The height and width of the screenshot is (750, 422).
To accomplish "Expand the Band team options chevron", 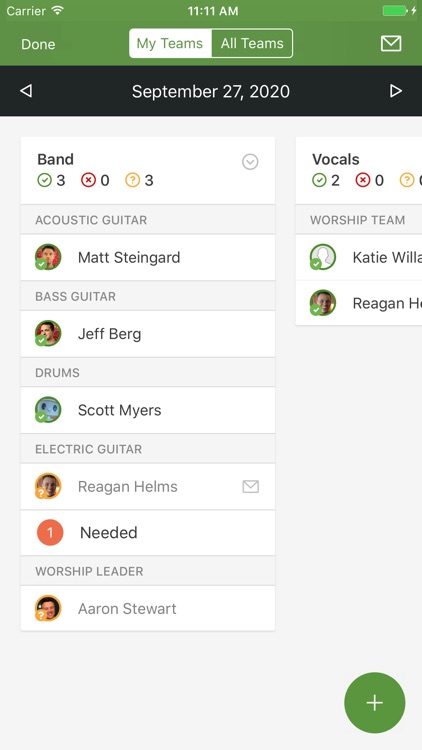I will (x=250, y=162).
